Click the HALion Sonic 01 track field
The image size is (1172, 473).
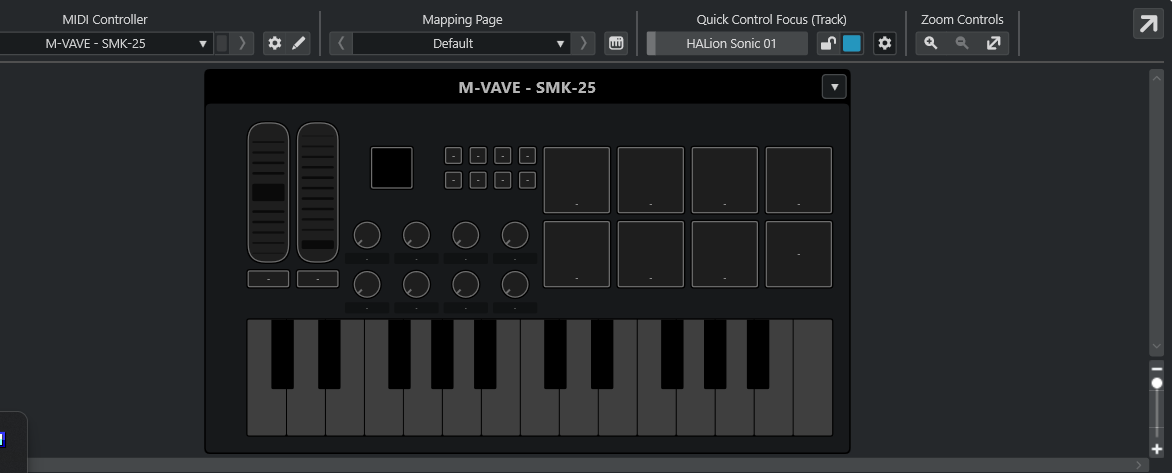coord(731,43)
